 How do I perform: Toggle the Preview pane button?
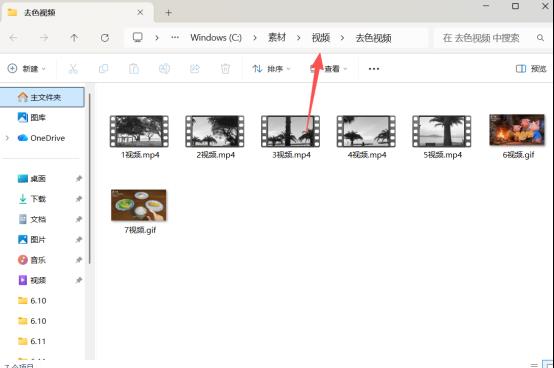tap(531, 69)
